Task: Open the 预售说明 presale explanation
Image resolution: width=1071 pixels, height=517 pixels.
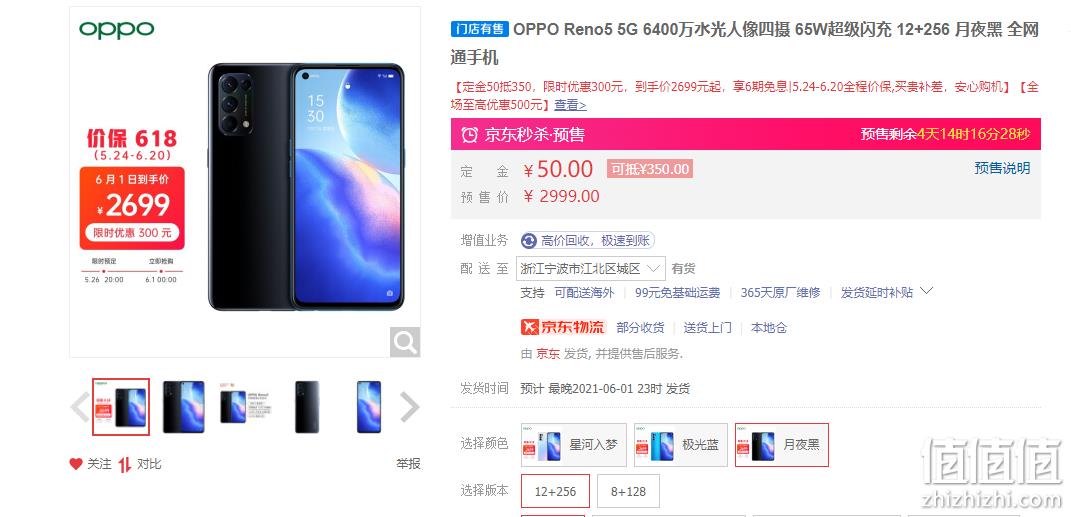Action: (x=1002, y=168)
